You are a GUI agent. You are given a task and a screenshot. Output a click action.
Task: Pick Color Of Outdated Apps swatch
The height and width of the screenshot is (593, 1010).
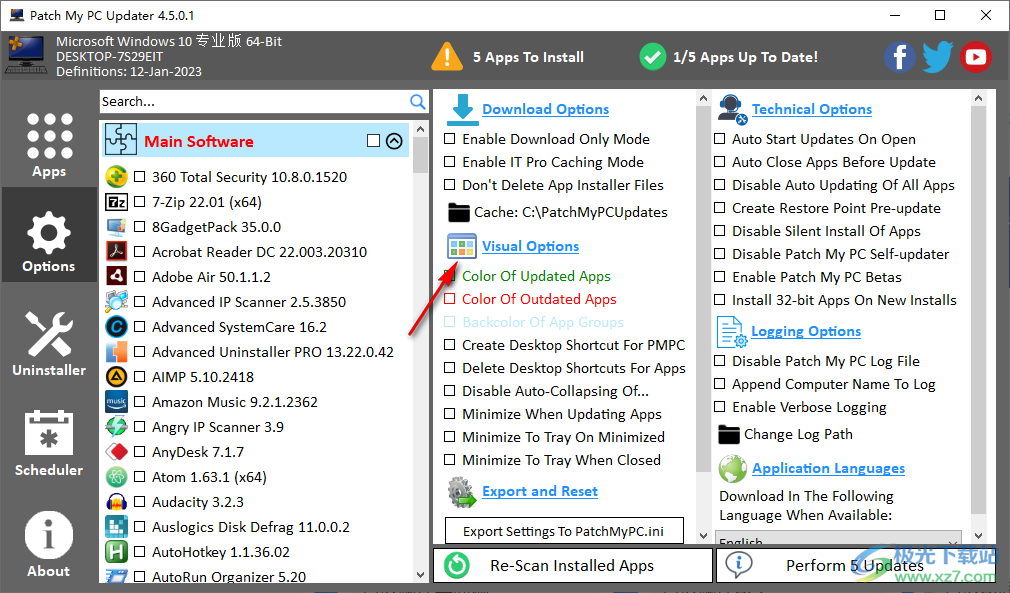click(450, 299)
